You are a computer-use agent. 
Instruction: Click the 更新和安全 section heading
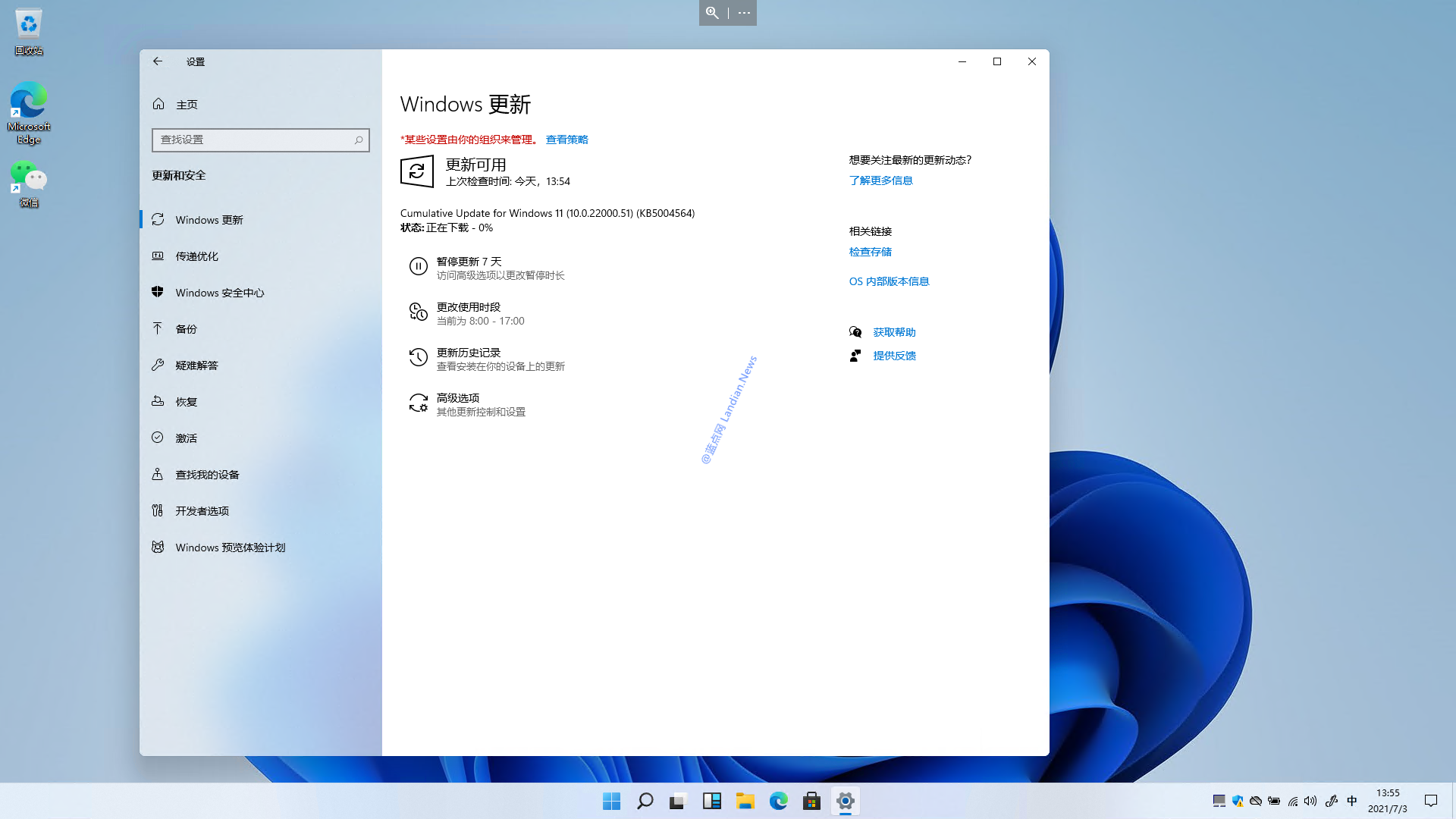click(179, 175)
